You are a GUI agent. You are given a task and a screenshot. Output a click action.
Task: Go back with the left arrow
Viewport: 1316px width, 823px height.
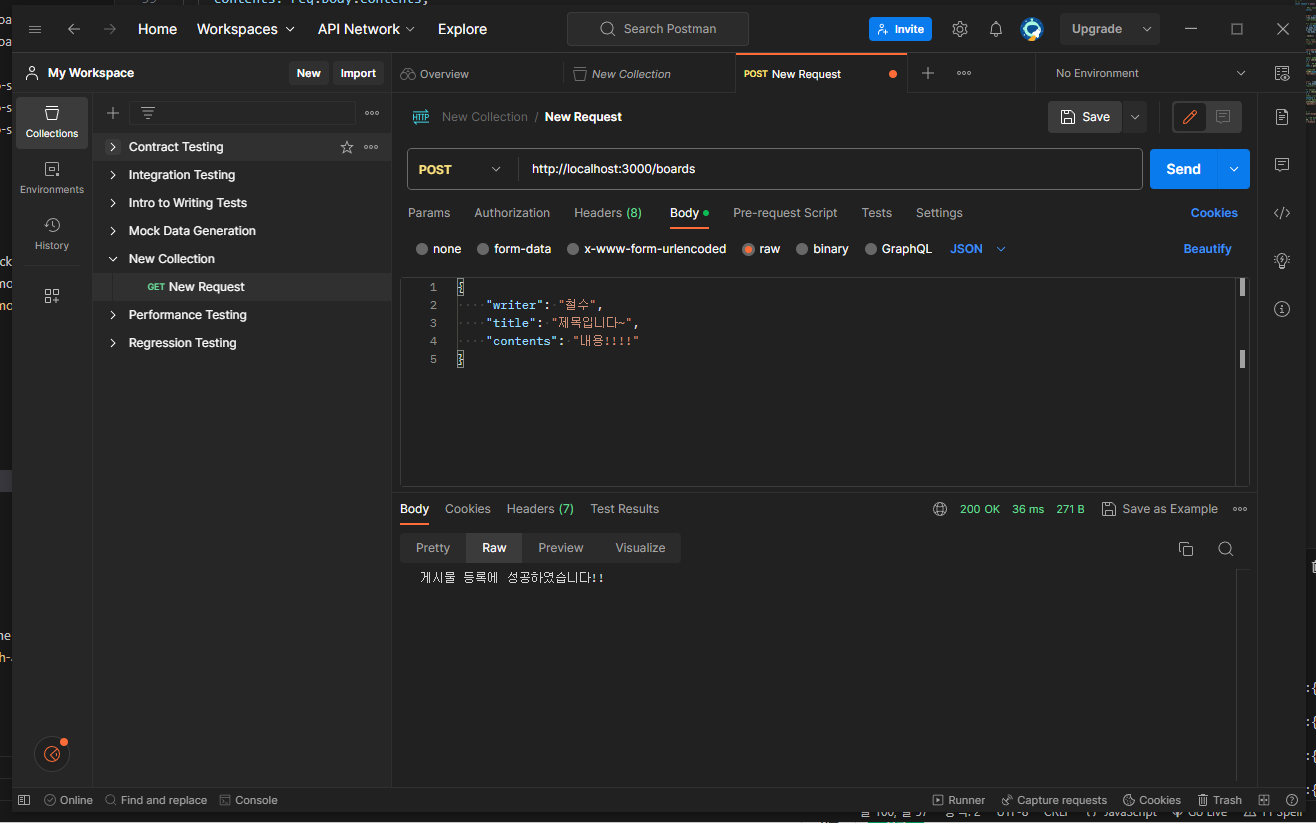[x=73, y=29]
